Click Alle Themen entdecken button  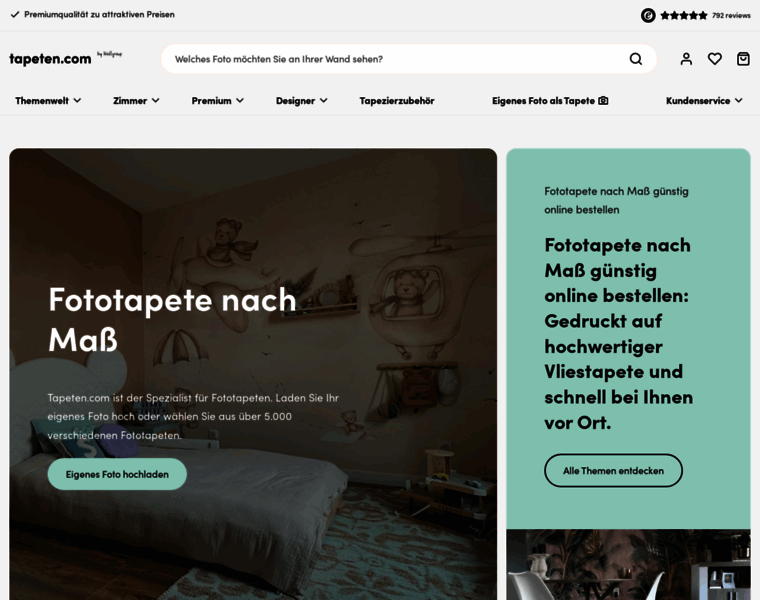coord(613,471)
